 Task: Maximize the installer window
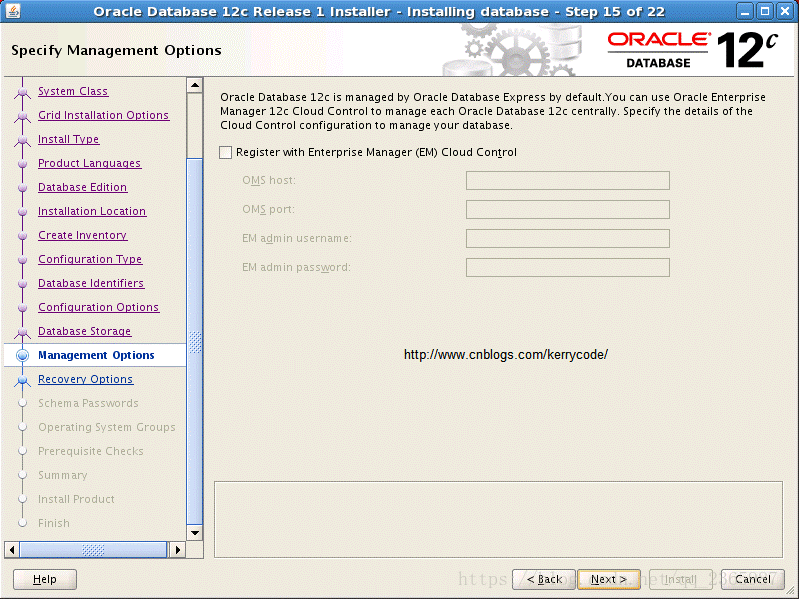coord(765,11)
